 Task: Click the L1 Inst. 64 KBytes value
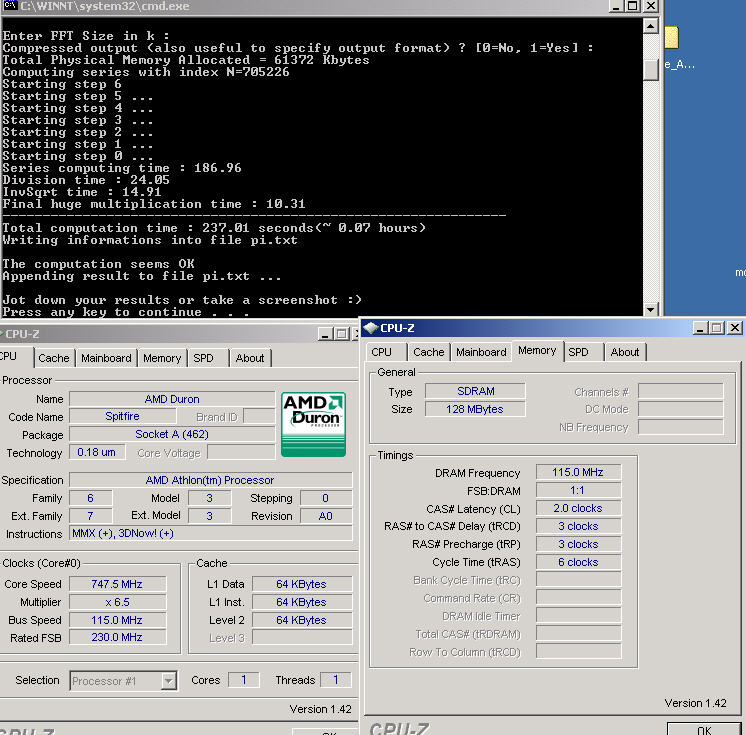click(x=302, y=602)
